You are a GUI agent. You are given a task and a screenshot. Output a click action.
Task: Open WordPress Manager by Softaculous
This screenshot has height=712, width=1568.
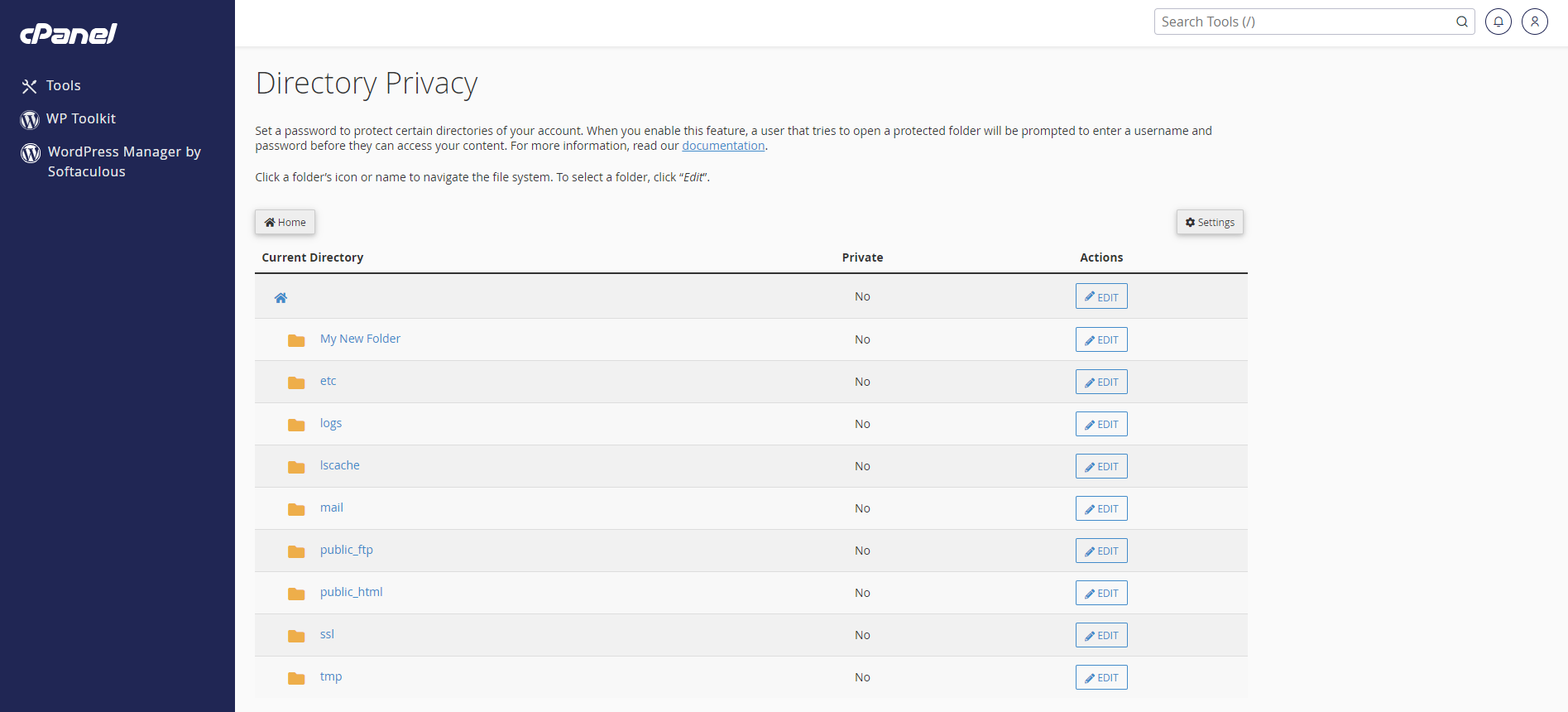tap(124, 161)
